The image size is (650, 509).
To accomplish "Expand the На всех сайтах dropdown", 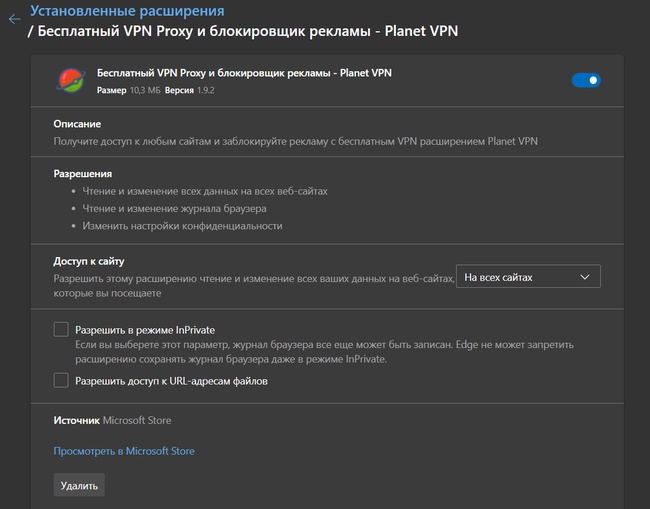I will (528, 276).
